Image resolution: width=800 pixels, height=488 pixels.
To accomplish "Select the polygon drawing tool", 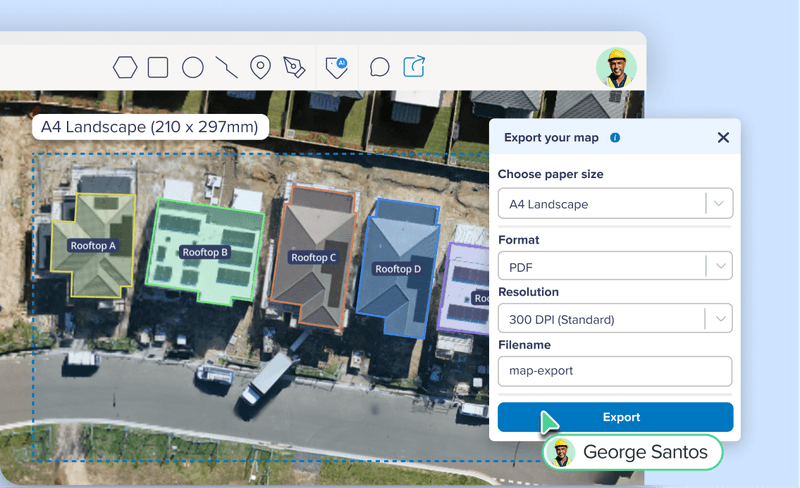I will 125,67.
